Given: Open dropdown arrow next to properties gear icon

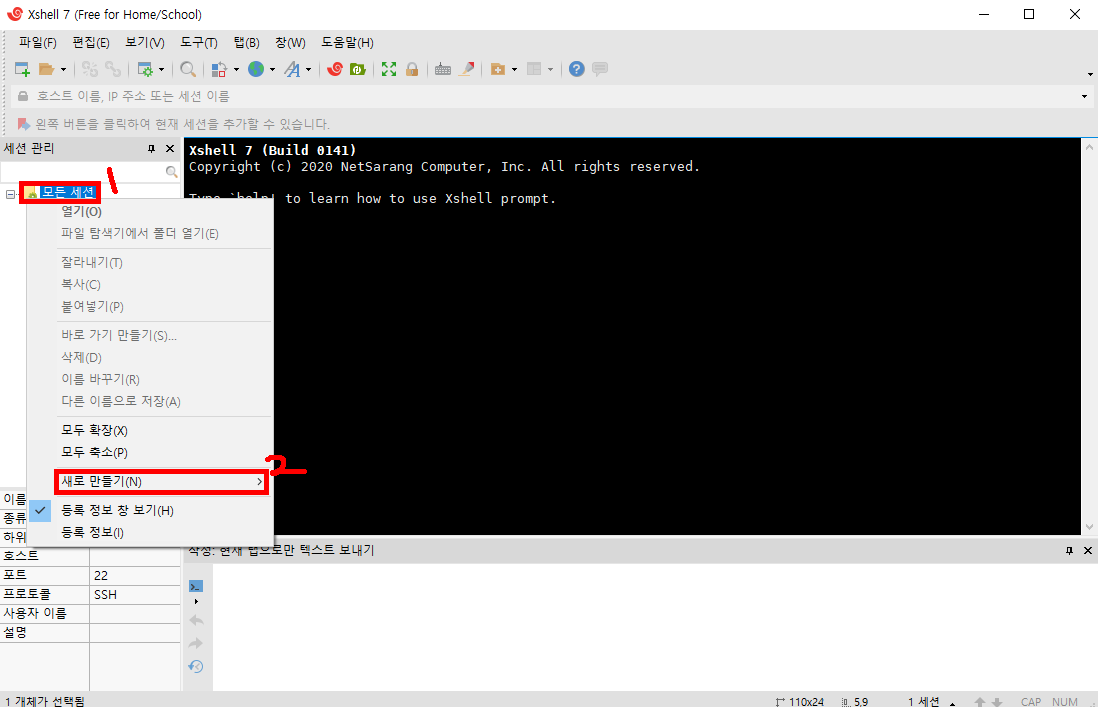Looking at the screenshot, I should click(x=162, y=69).
